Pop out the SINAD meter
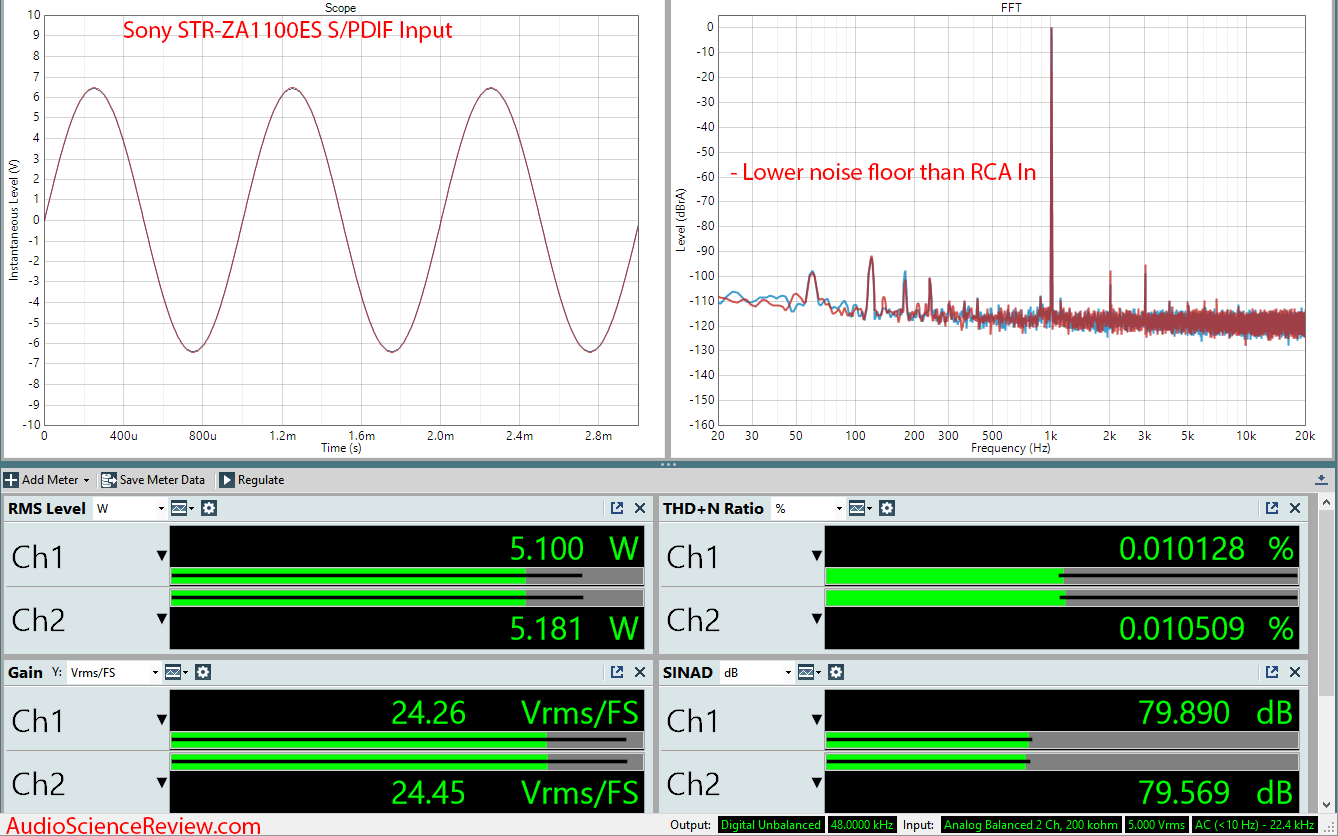The height and width of the screenshot is (836, 1338). click(x=1272, y=672)
